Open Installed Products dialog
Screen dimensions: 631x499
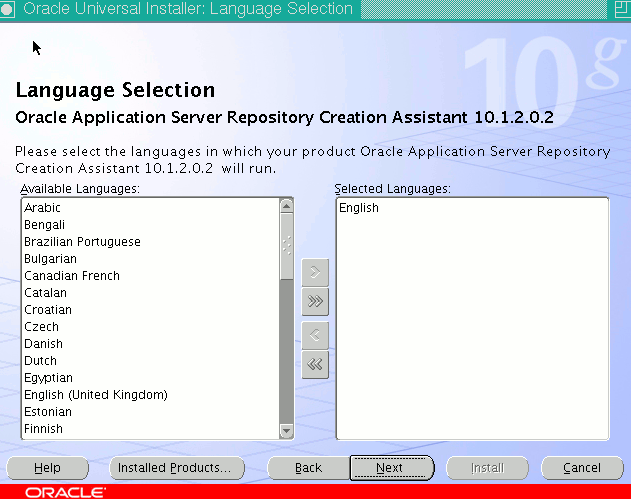click(x=177, y=468)
